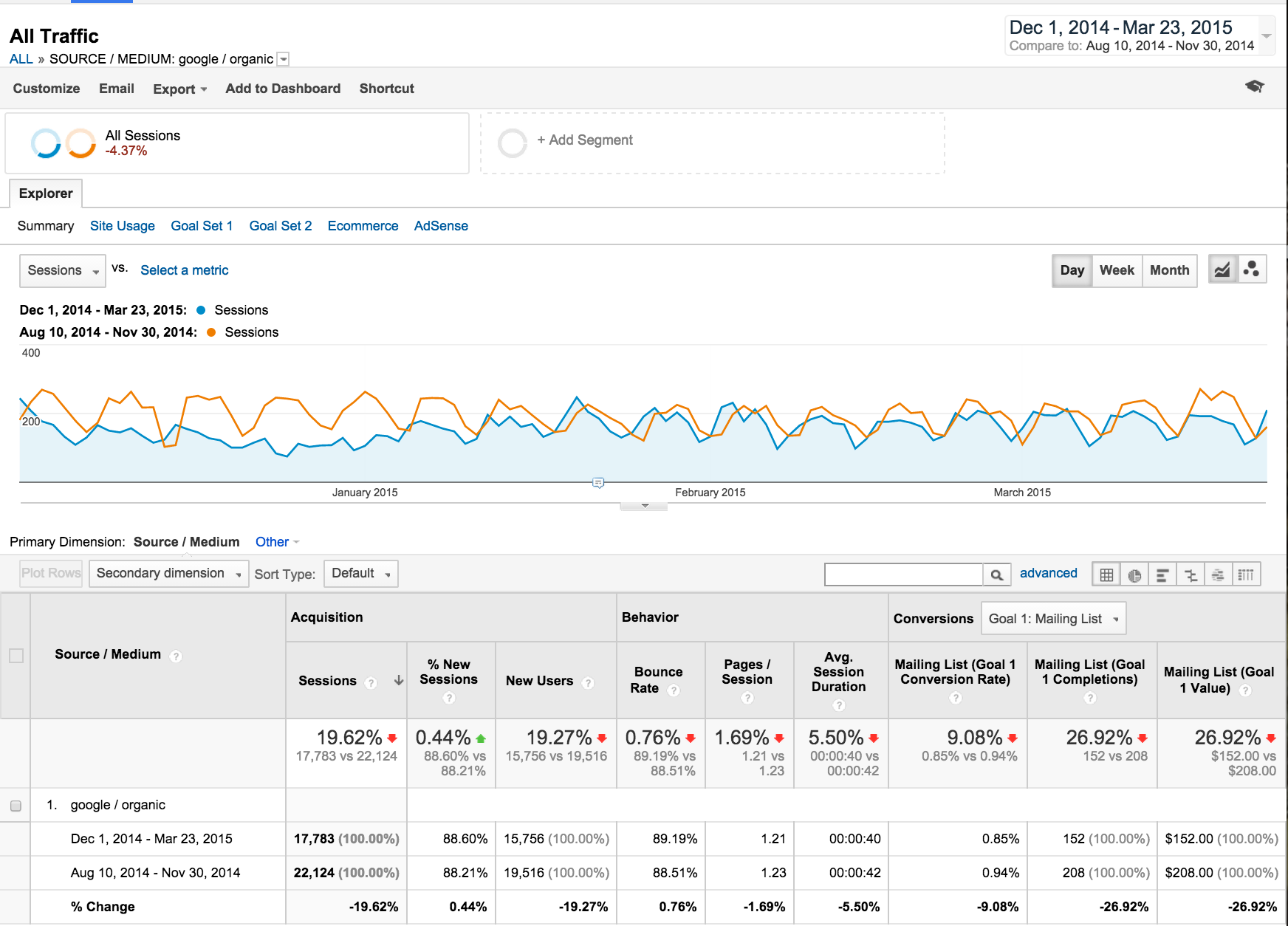Image resolution: width=1288 pixels, height=926 pixels.
Task: Check the google / organic row checkbox
Action: [x=16, y=806]
